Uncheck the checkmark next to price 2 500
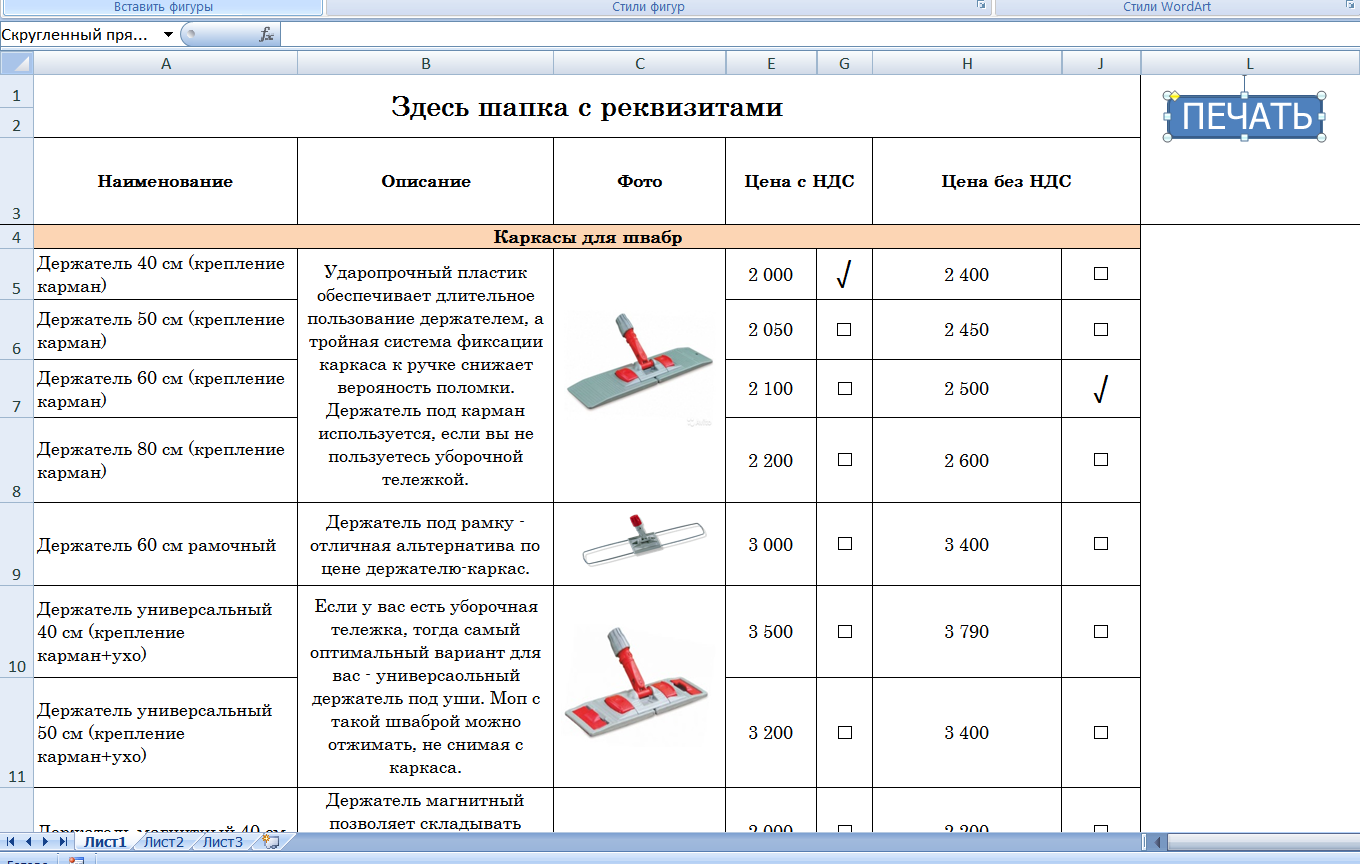Image resolution: width=1360 pixels, height=864 pixels. pyautogui.click(x=1101, y=390)
